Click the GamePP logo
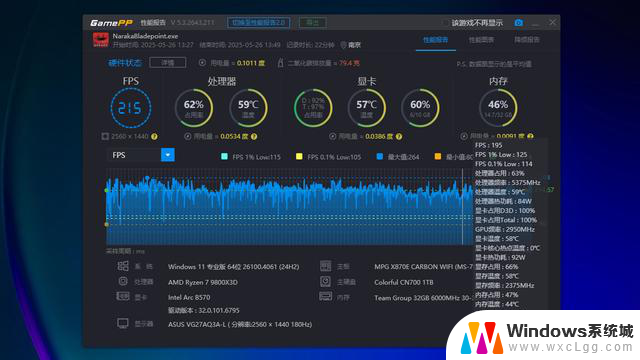Viewport: 640px width, 360px height. point(111,23)
